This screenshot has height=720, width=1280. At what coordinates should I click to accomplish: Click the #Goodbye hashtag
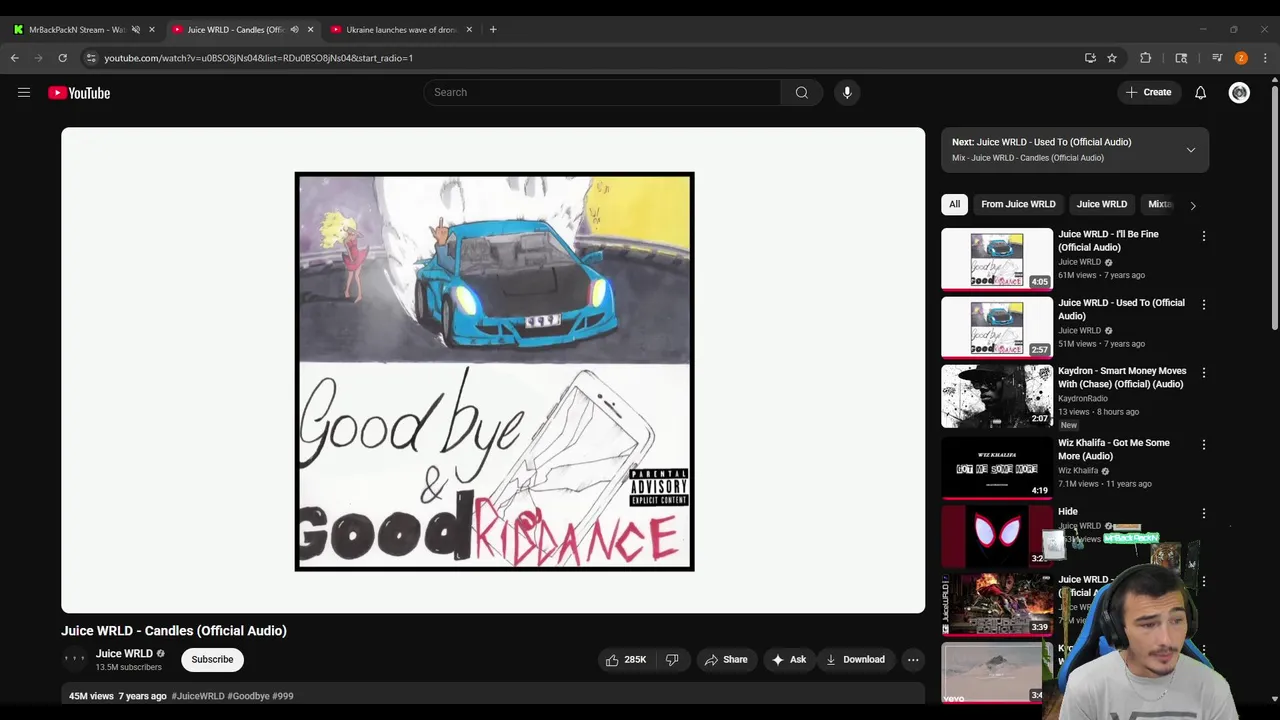pyautogui.click(x=248, y=696)
